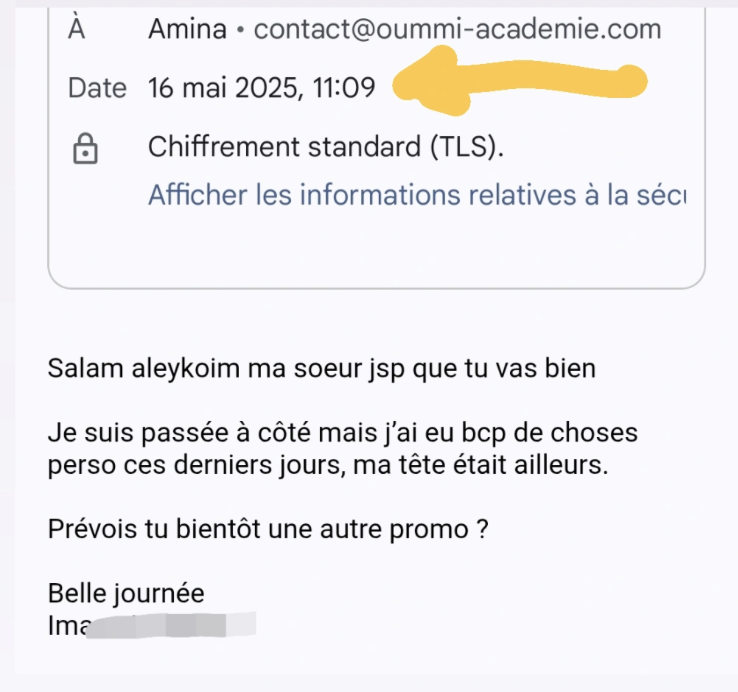
Task: Click the "Chiffrement standard (TLS)." text
Action: (326, 147)
